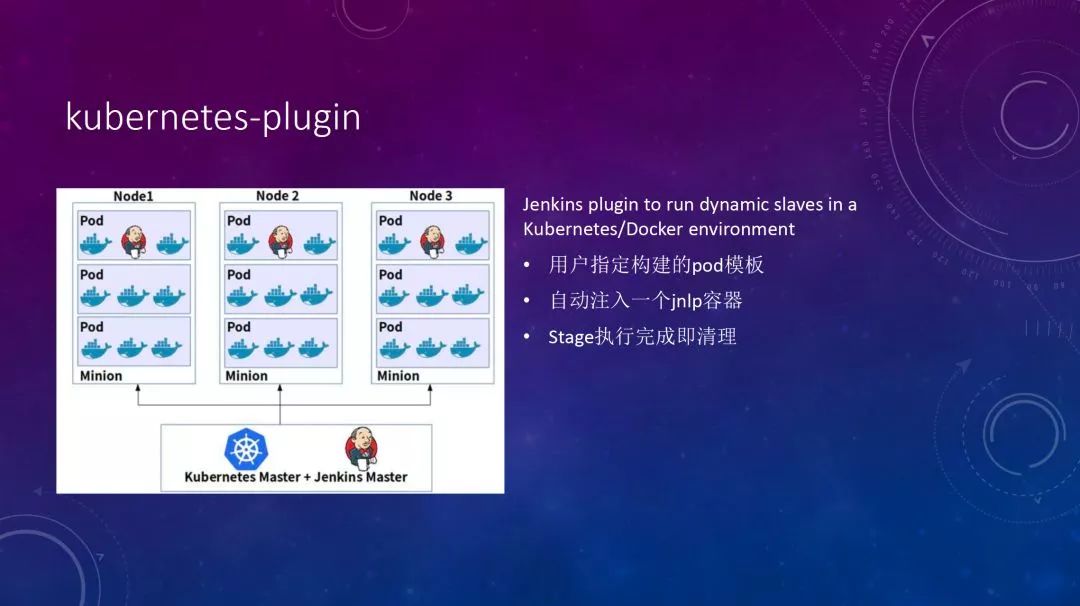Select the top Pod label in Node1

point(92,221)
